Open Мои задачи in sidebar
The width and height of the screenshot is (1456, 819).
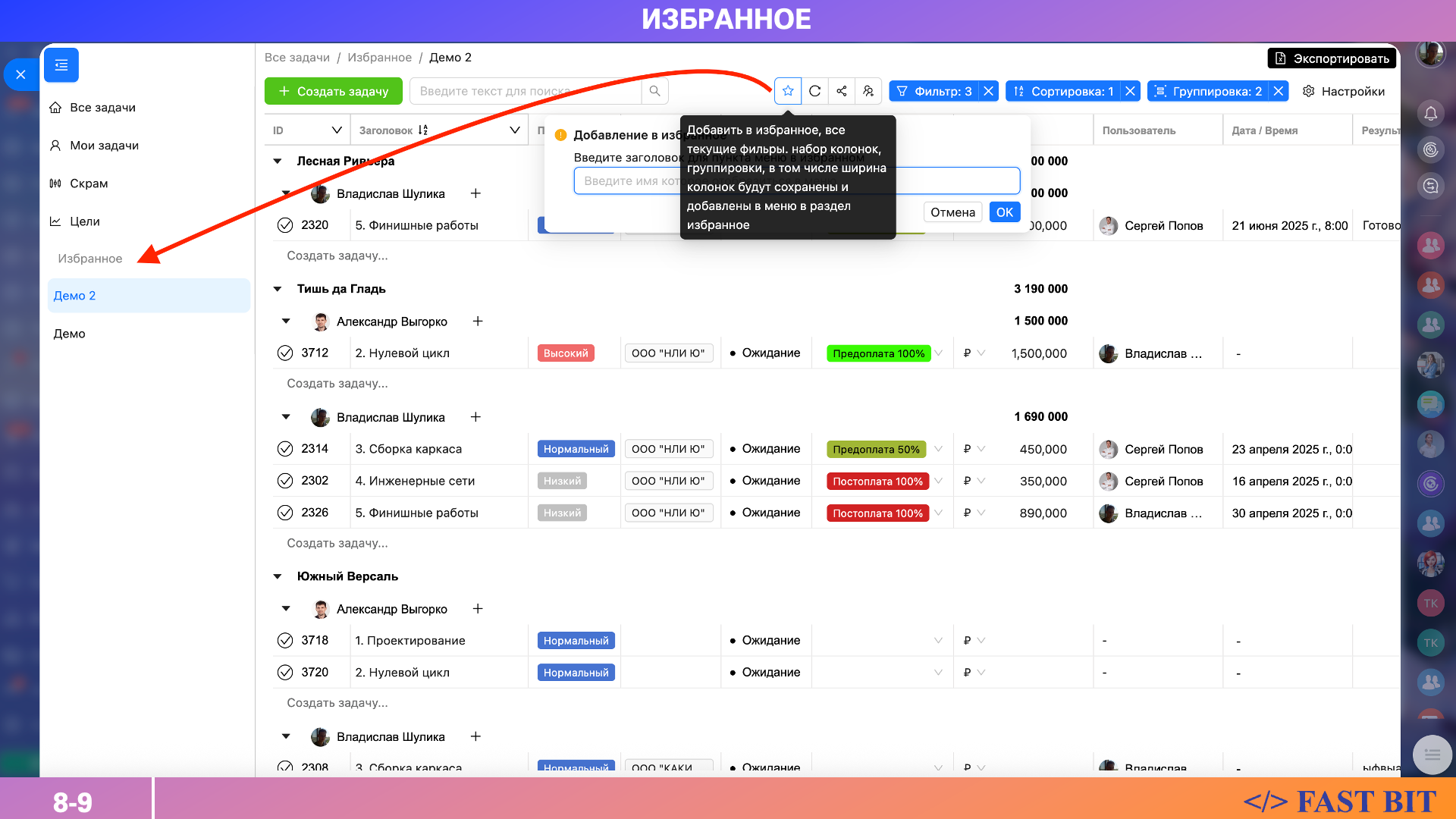click(104, 146)
